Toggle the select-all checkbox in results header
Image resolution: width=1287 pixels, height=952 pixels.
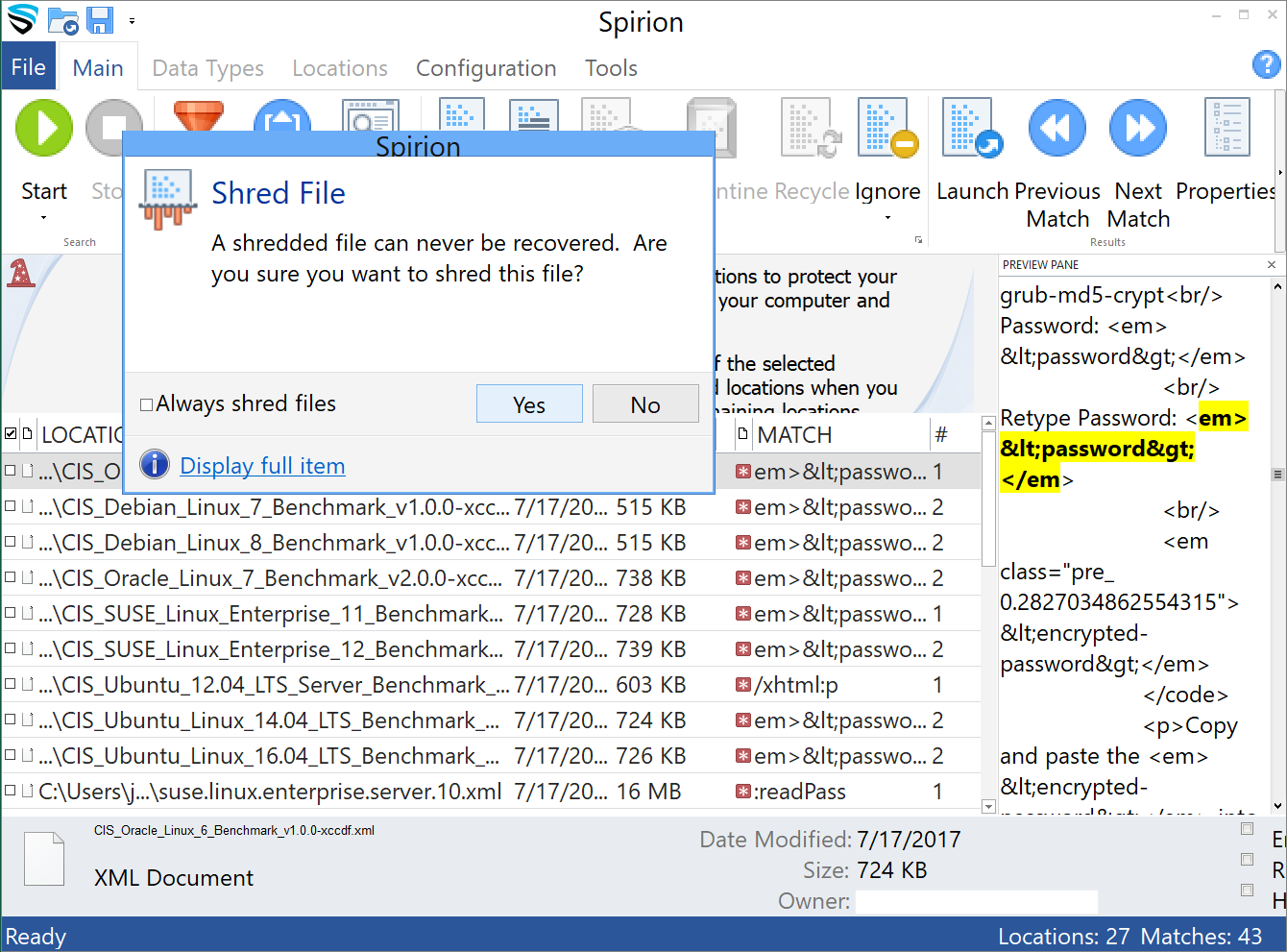click(x=11, y=433)
